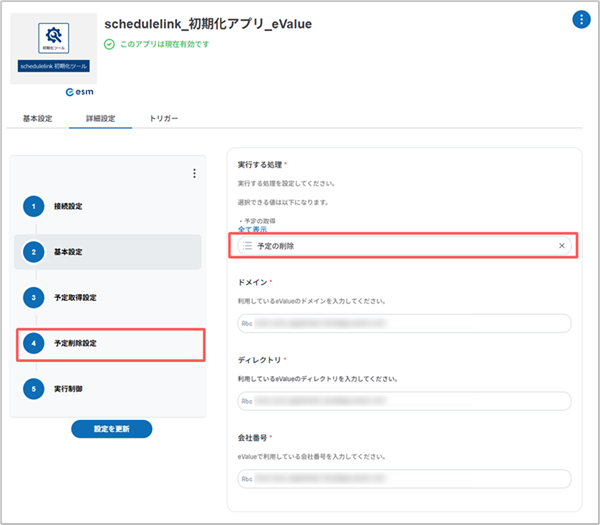Click the ディレクトリ input field
Image resolution: width=600 pixels, height=525 pixels.
pos(405,401)
